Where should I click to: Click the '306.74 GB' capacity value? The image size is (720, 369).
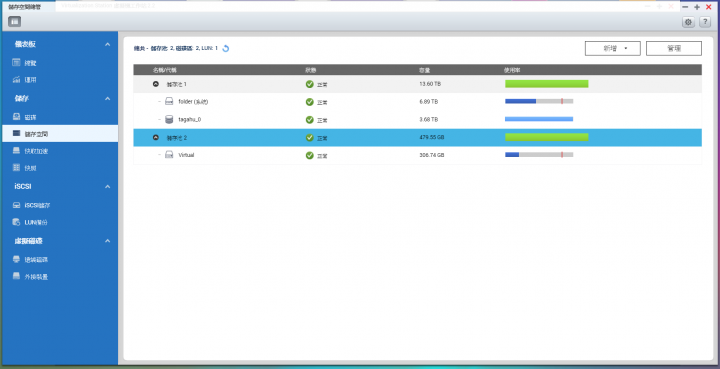point(432,155)
